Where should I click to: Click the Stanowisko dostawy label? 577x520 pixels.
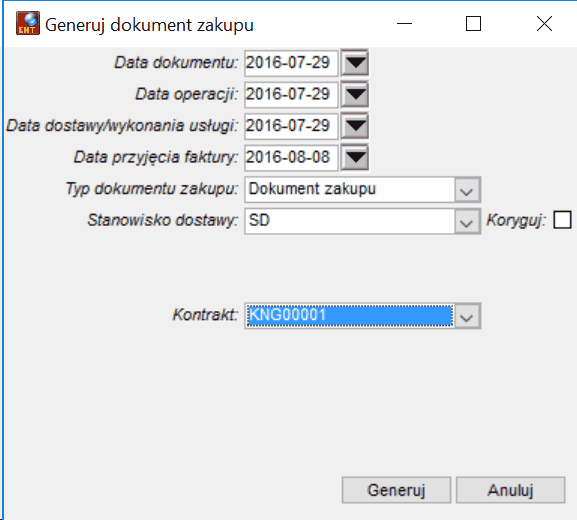pyautogui.click(x=163, y=220)
